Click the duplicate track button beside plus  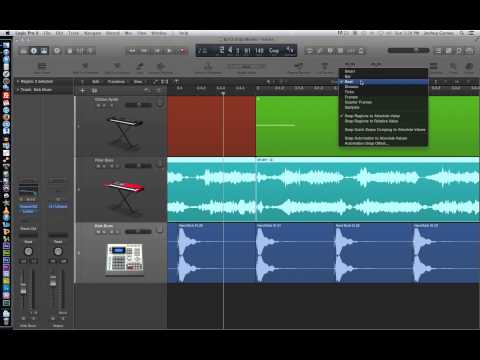point(95,90)
